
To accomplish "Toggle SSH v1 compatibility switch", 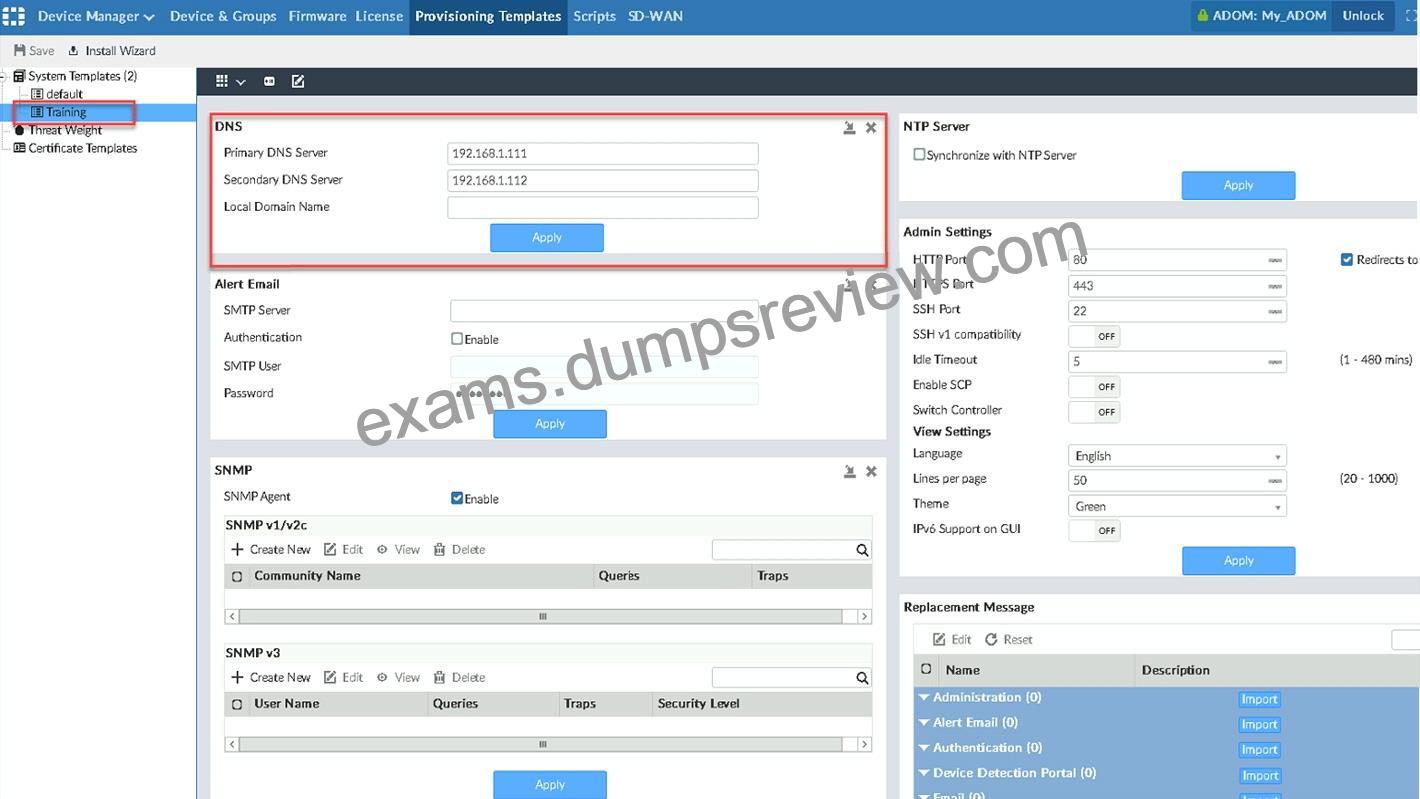I will point(1094,336).
